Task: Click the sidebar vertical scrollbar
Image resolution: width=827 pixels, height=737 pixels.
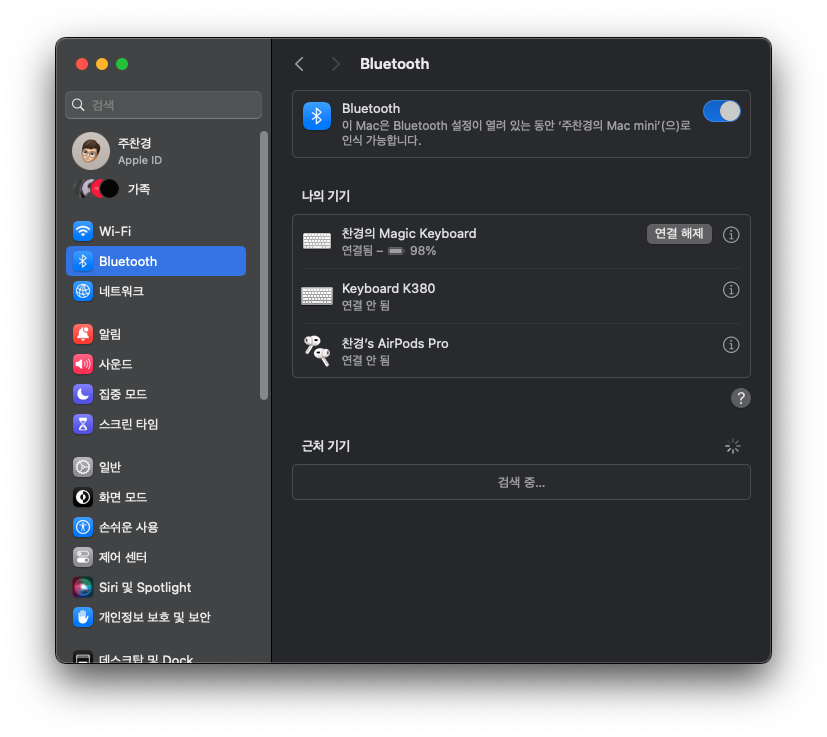Action: [x=264, y=265]
